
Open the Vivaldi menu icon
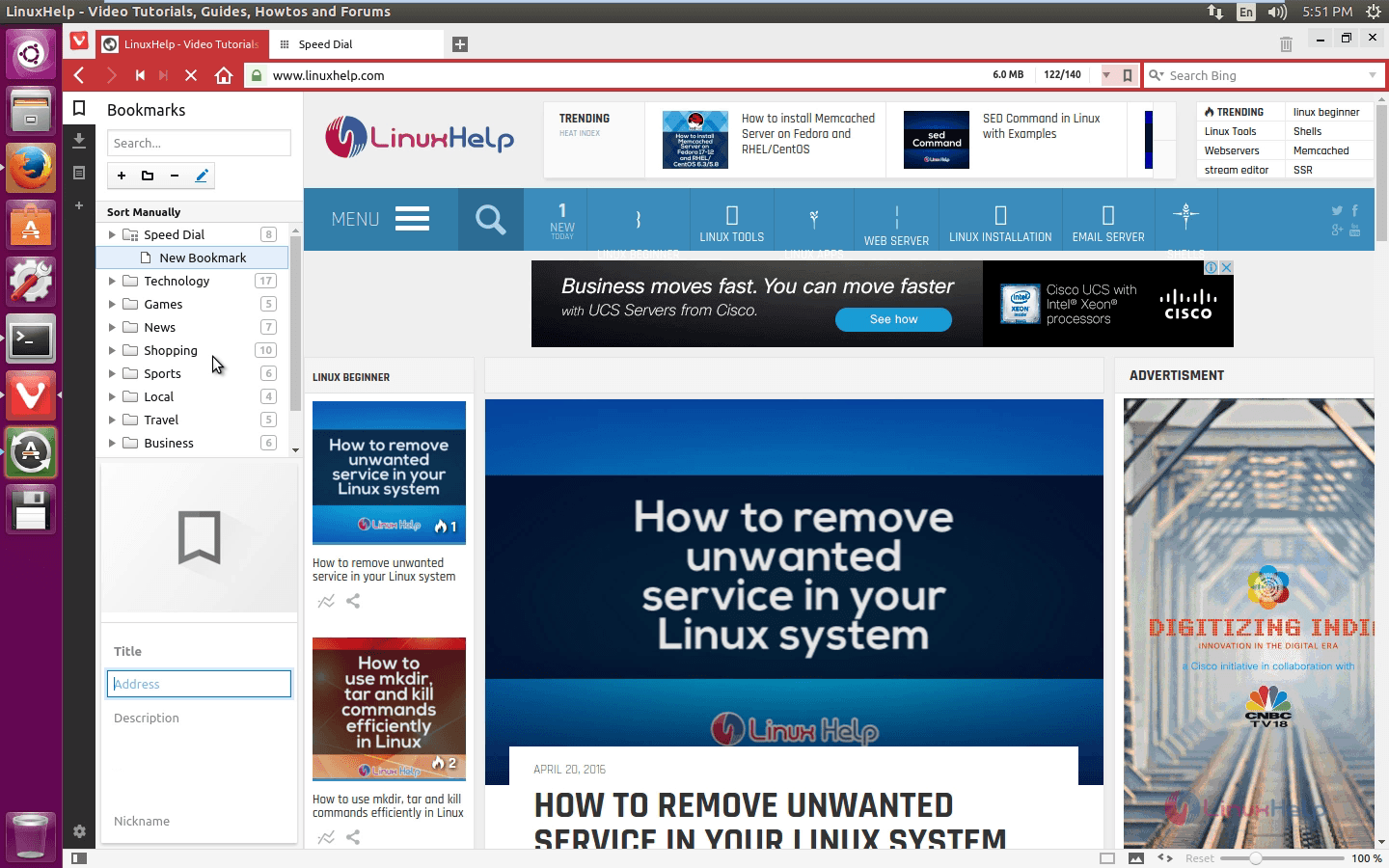pyautogui.click(x=79, y=41)
